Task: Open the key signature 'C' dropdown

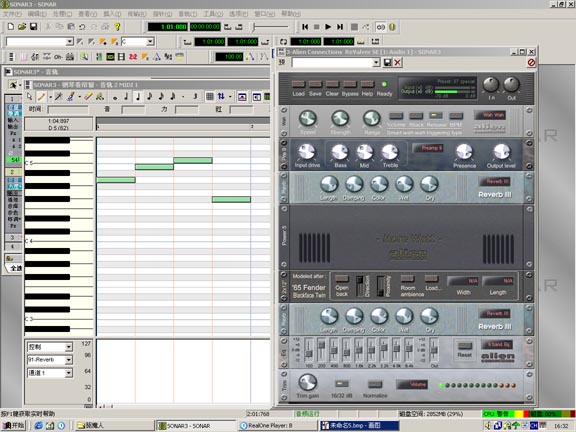Action: (x=150, y=42)
